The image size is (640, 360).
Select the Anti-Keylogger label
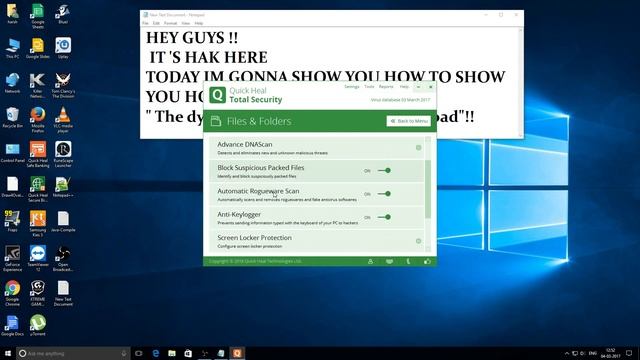(x=239, y=214)
